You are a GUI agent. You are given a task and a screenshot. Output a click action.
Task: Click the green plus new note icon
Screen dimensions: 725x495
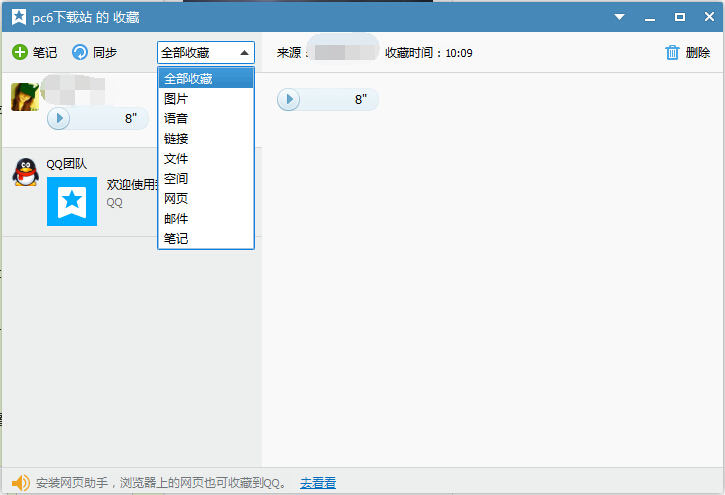pyautogui.click(x=20, y=52)
